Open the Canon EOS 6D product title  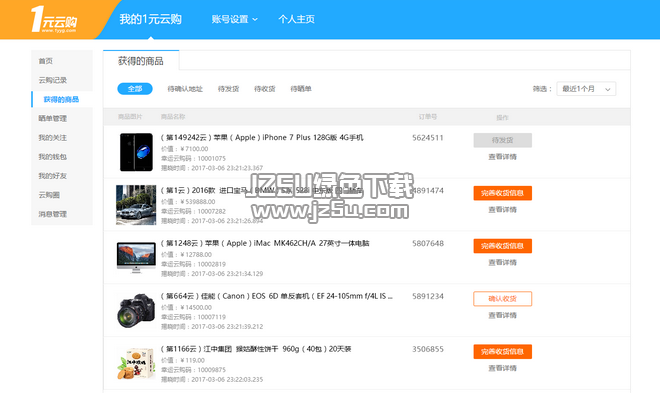277,296
